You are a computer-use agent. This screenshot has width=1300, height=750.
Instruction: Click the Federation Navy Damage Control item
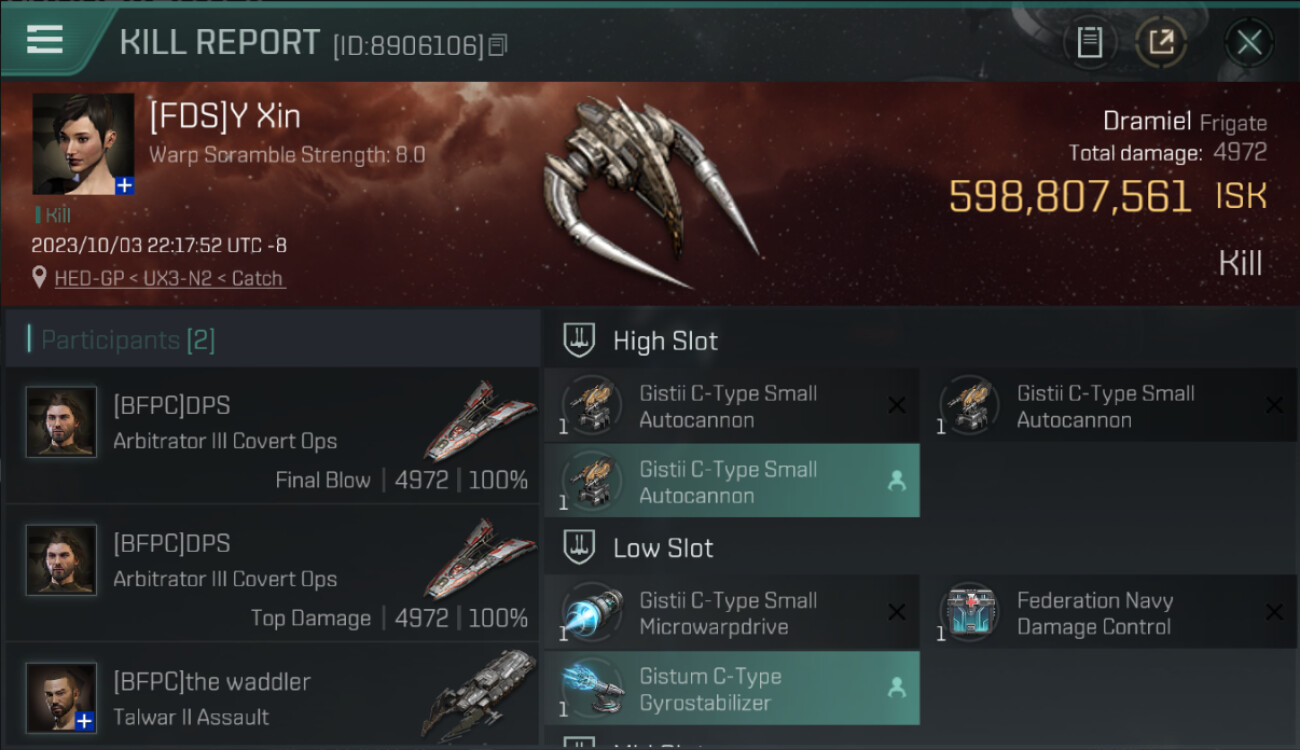pyautogui.click(x=1109, y=613)
